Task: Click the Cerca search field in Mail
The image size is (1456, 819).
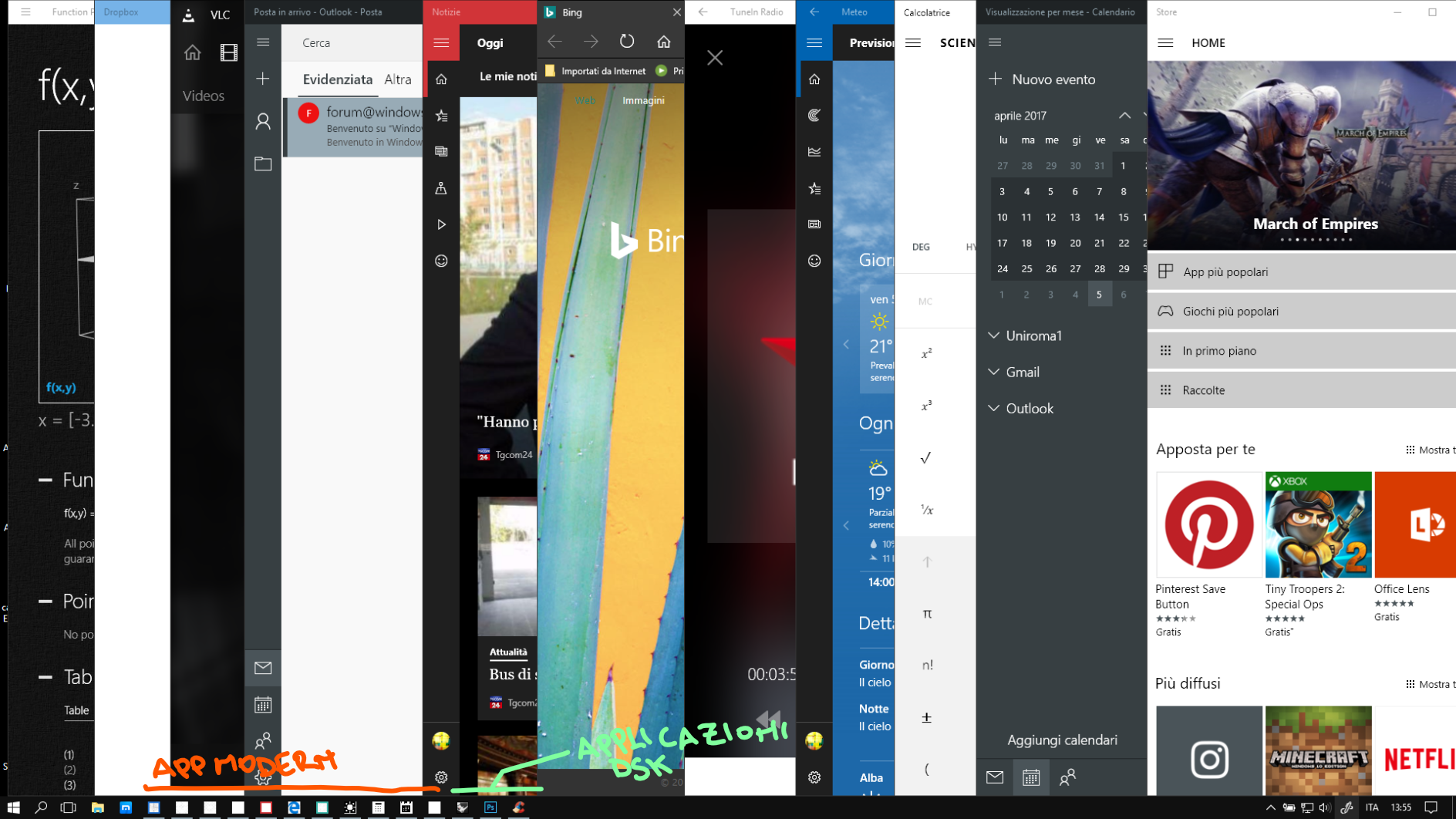Action: (352, 42)
